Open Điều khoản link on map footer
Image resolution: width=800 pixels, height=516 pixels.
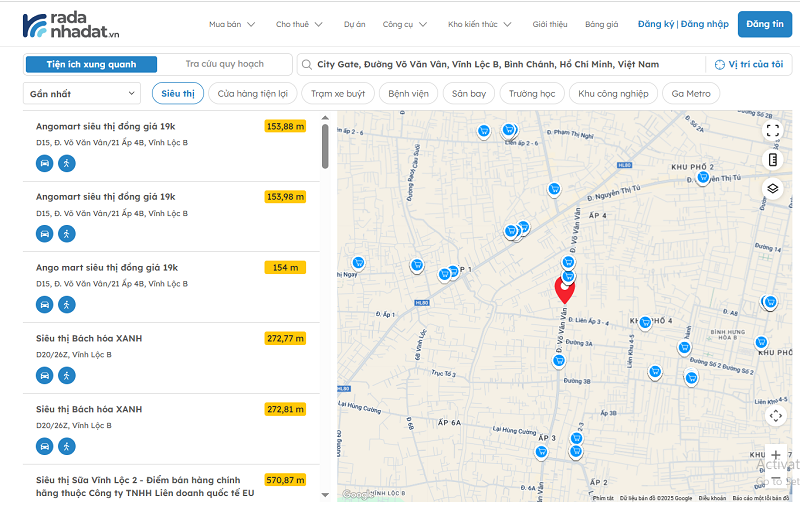point(712,498)
